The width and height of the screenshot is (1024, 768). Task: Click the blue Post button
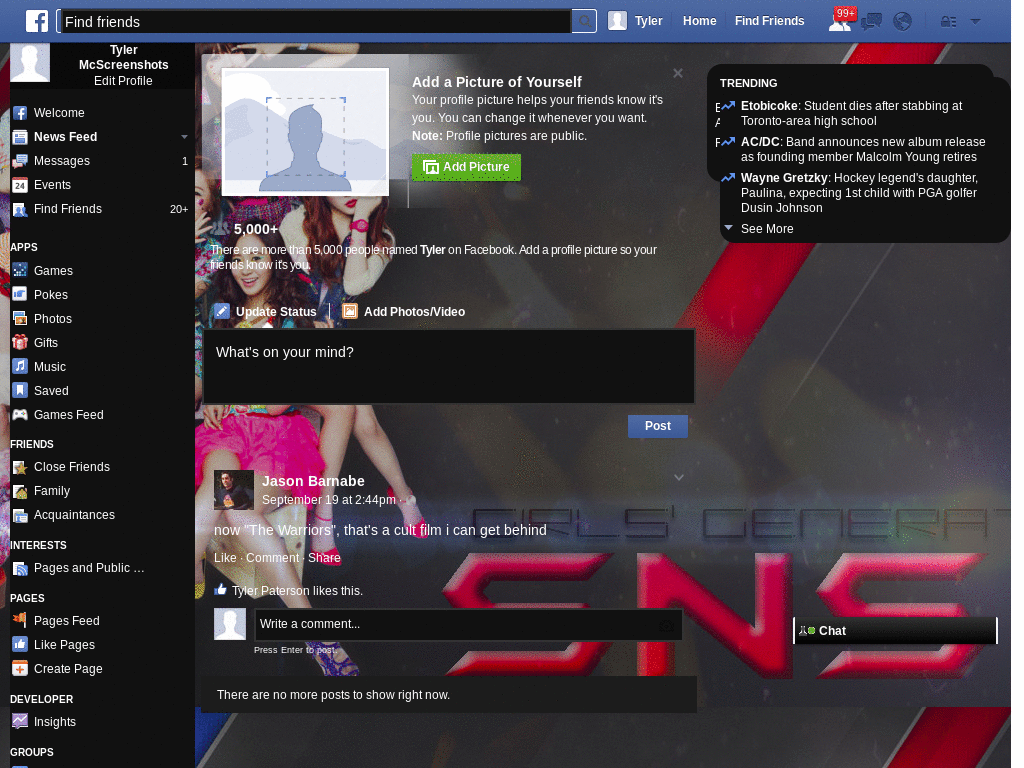[x=658, y=426]
